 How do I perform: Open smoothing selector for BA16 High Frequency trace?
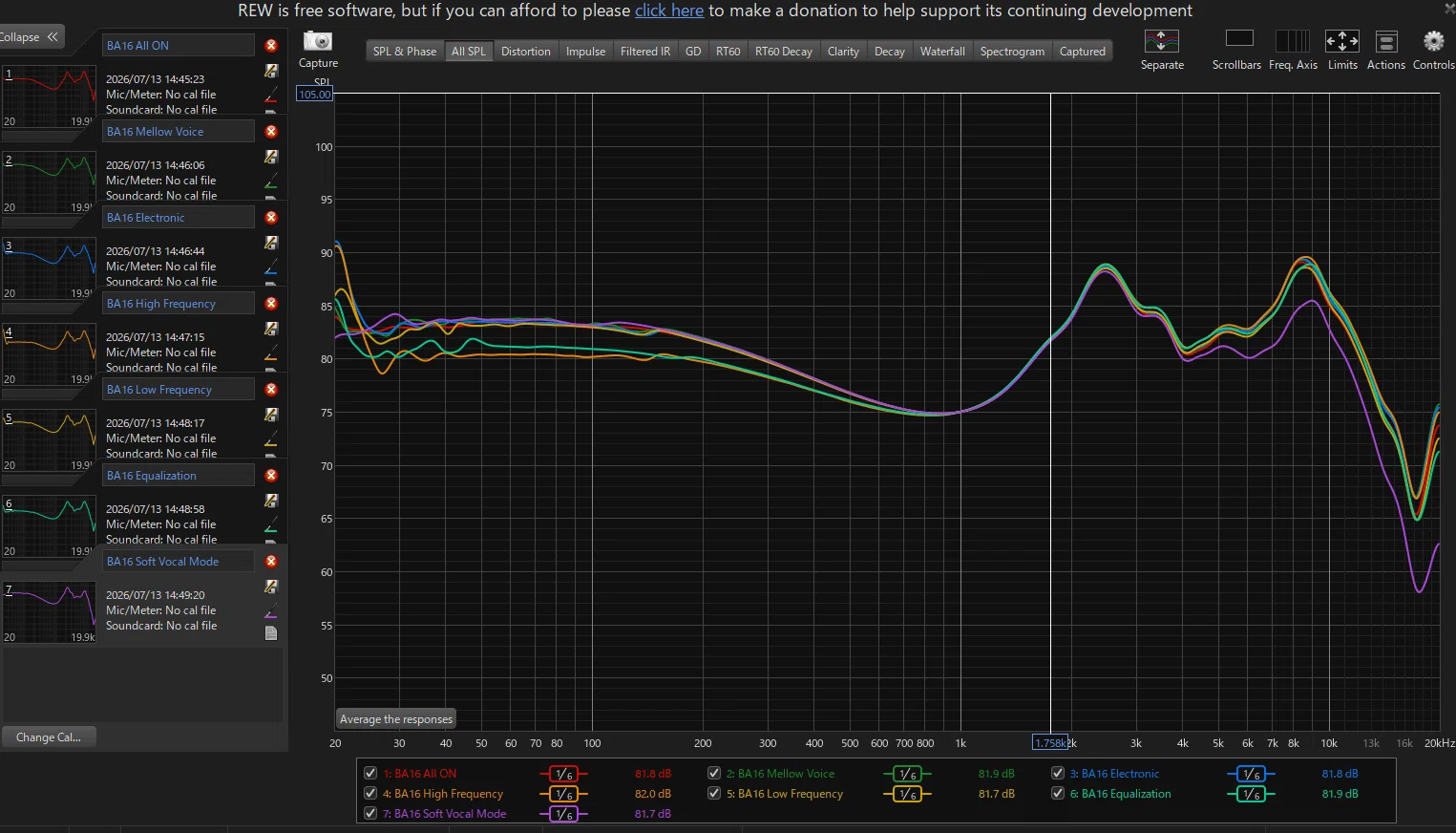click(x=563, y=794)
